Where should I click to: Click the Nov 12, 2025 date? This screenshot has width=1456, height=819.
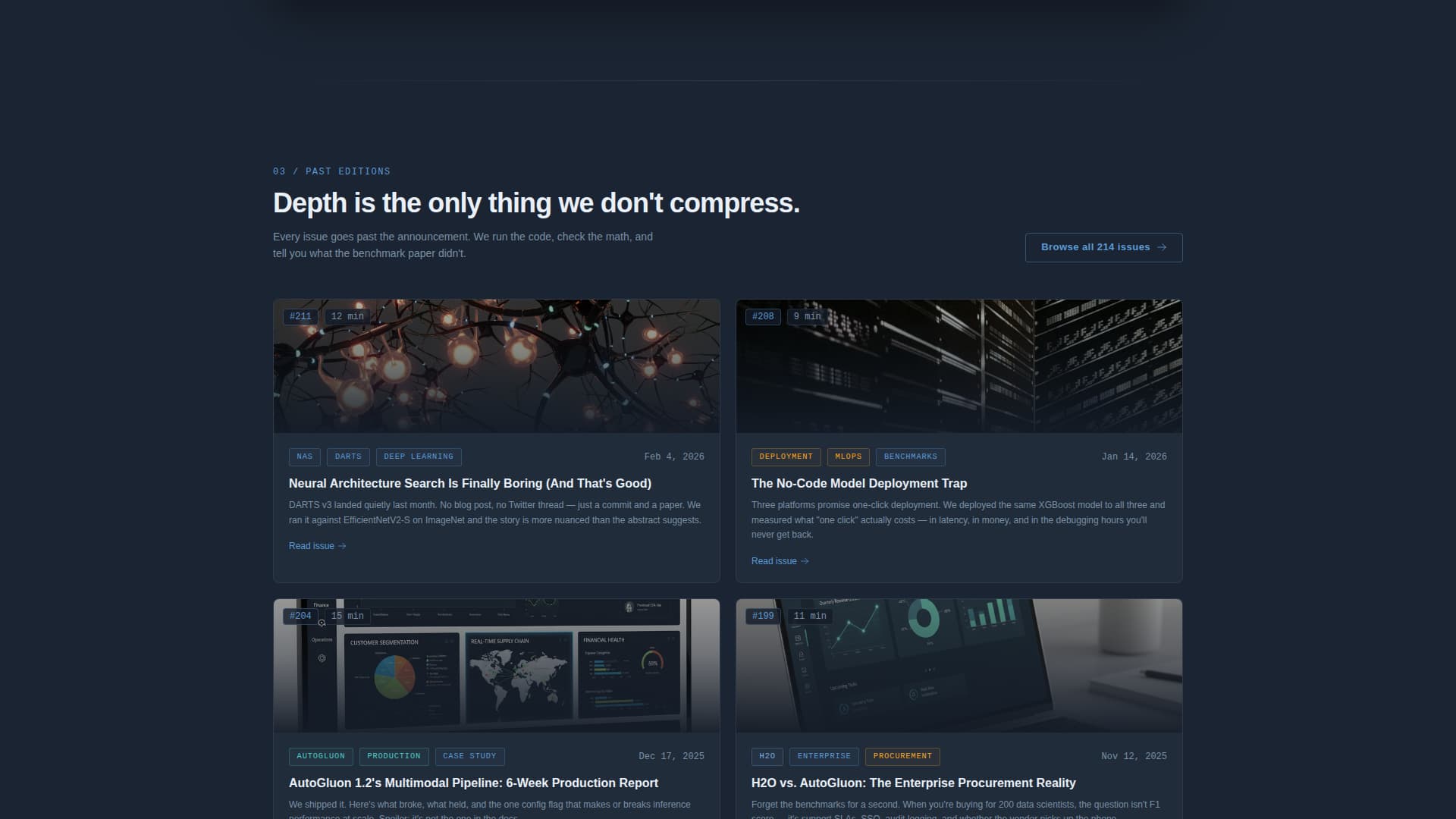pos(1134,756)
